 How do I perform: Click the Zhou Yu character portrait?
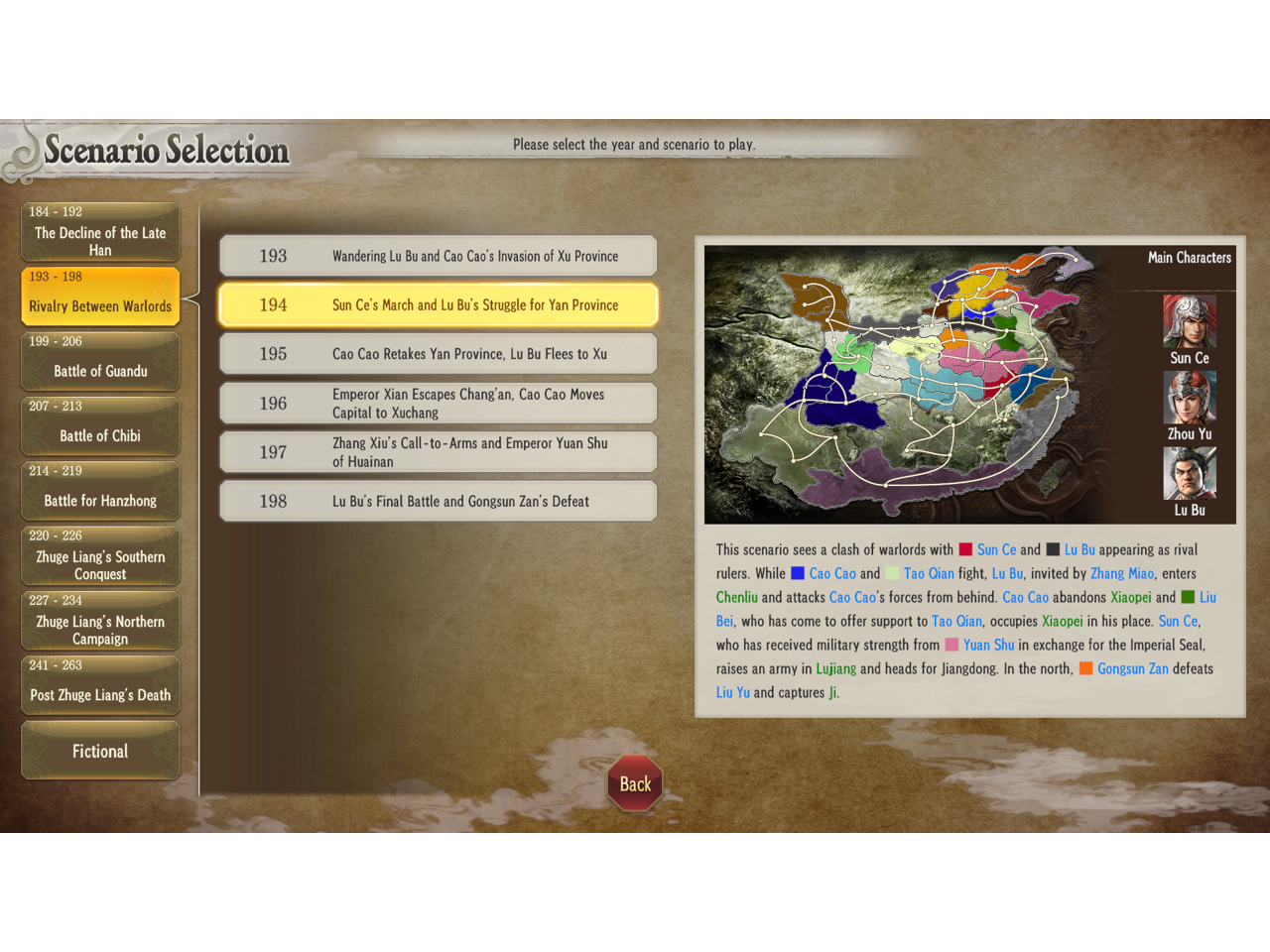pos(1190,398)
